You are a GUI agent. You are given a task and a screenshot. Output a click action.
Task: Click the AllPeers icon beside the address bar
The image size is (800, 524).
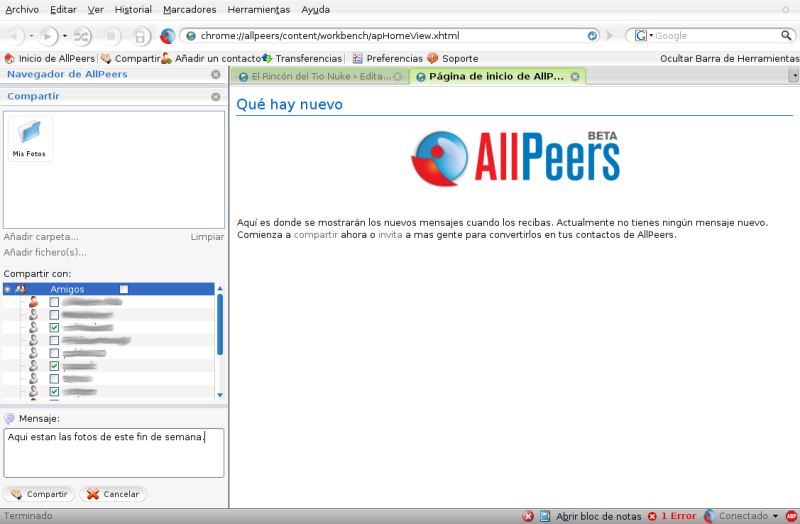point(167,36)
